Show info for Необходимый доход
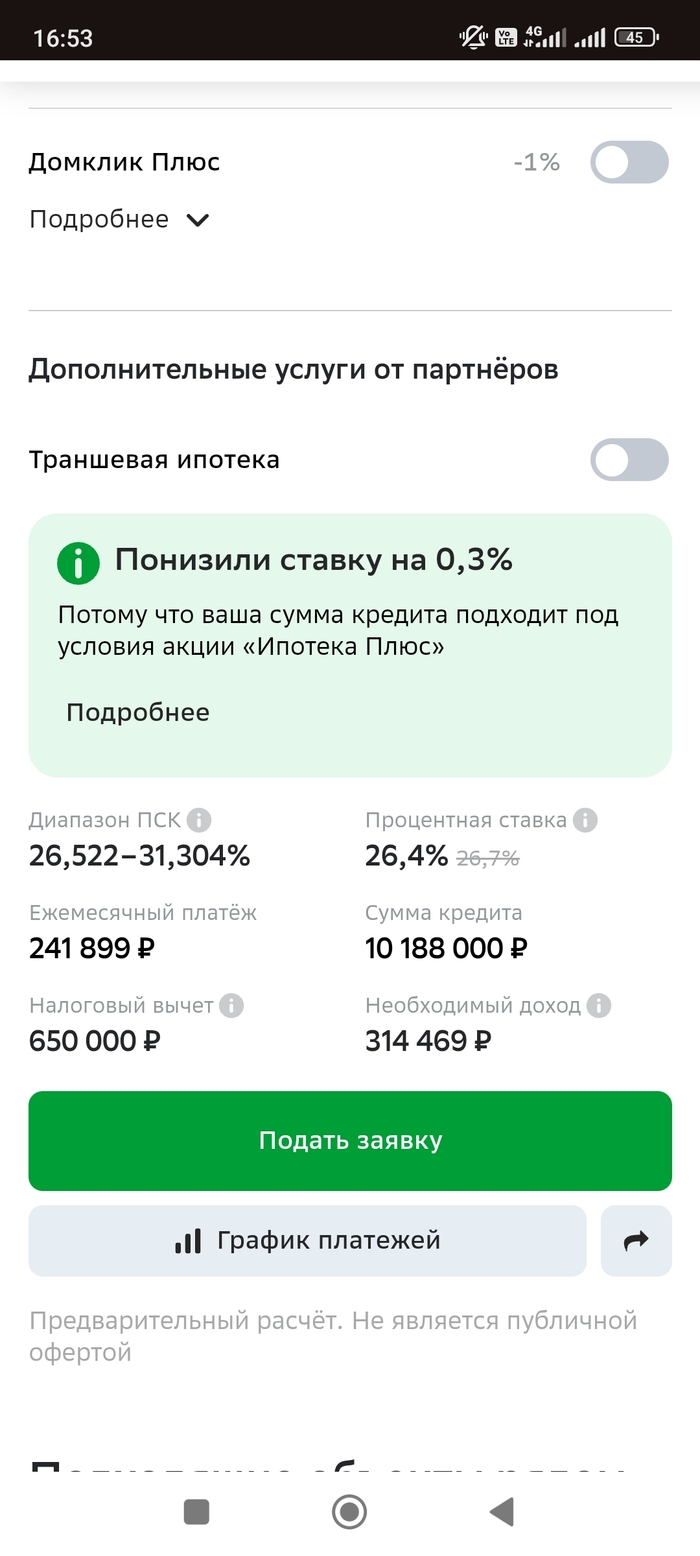The image size is (700, 1556). 599,1006
